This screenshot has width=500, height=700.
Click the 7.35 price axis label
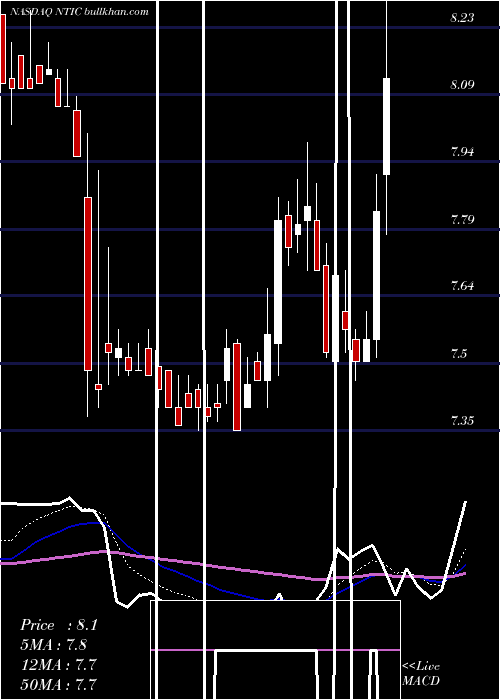462,421
